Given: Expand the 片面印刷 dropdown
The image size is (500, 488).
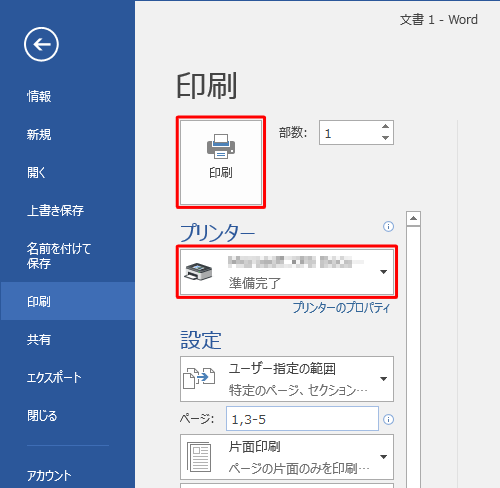Looking at the screenshot, I should (287, 457).
